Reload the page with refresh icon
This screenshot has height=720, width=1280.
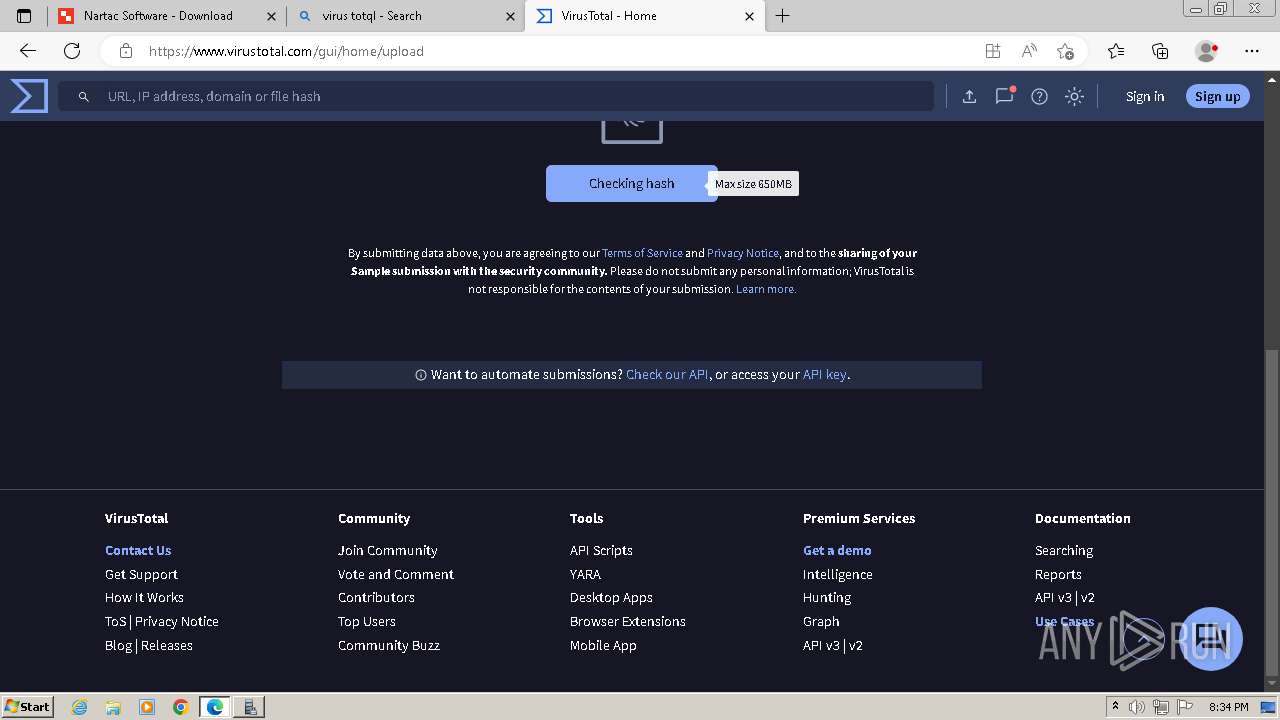tap(72, 51)
